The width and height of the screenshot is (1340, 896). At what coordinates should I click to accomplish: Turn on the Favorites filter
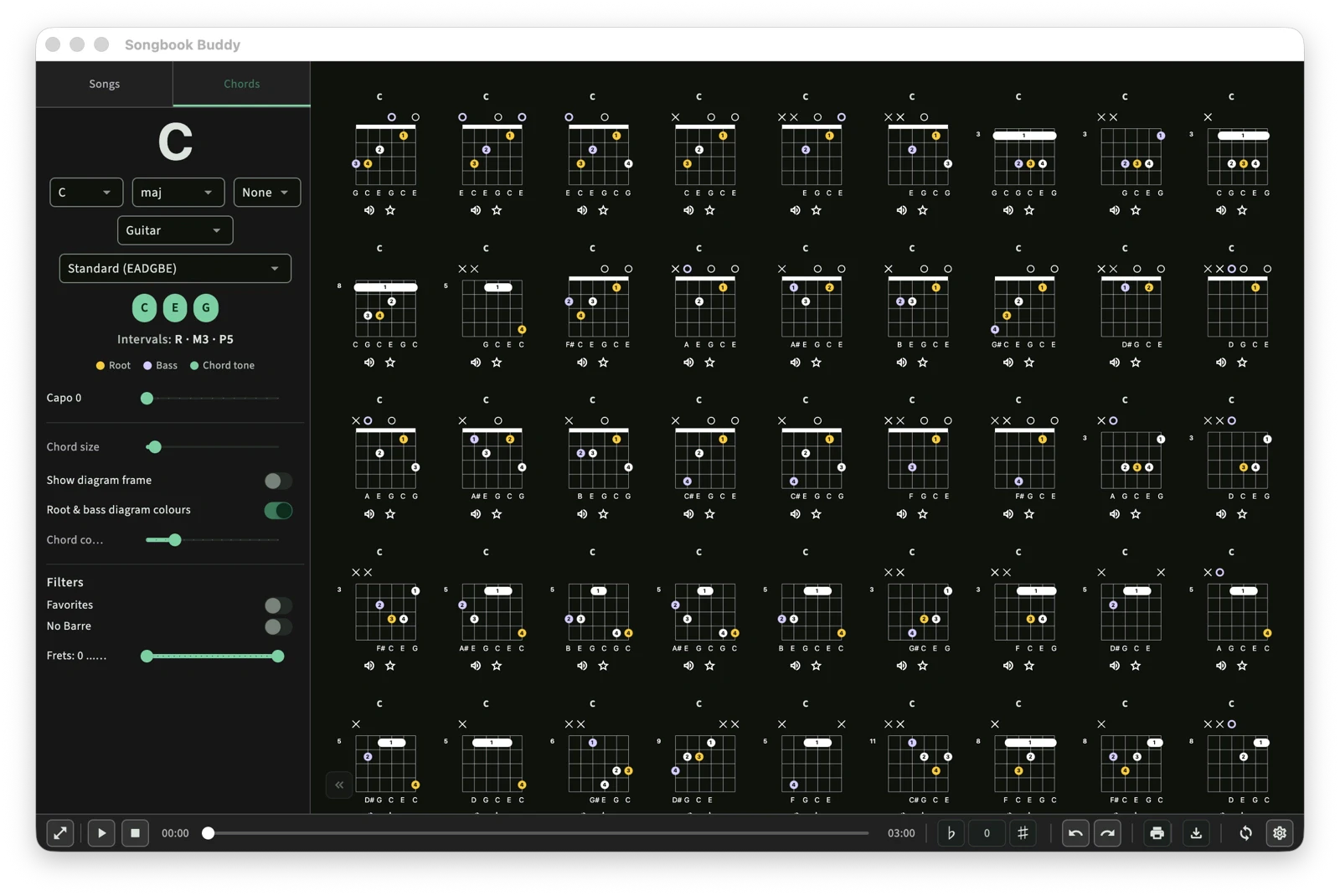click(x=278, y=605)
